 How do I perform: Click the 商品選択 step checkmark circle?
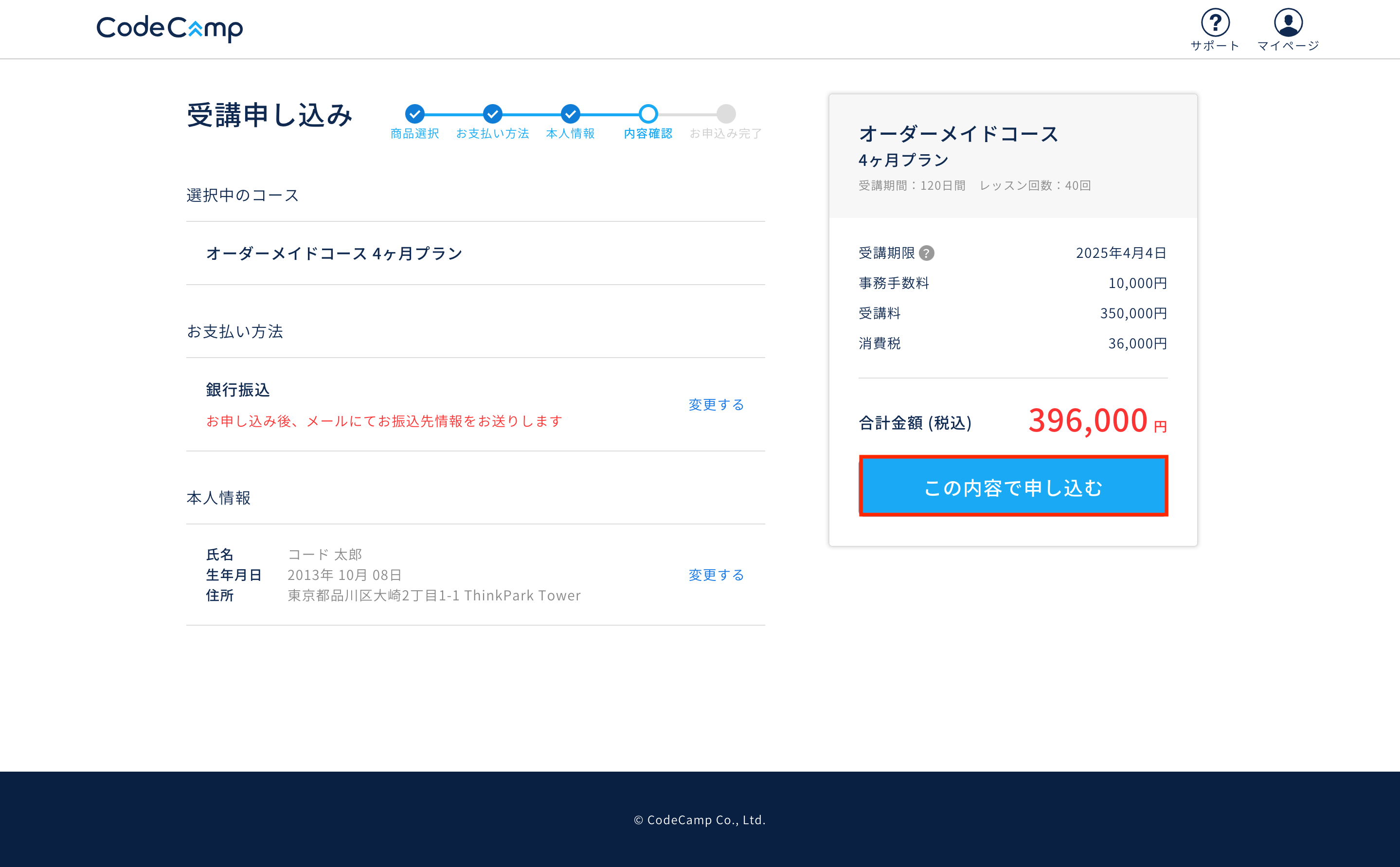pos(414,113)
